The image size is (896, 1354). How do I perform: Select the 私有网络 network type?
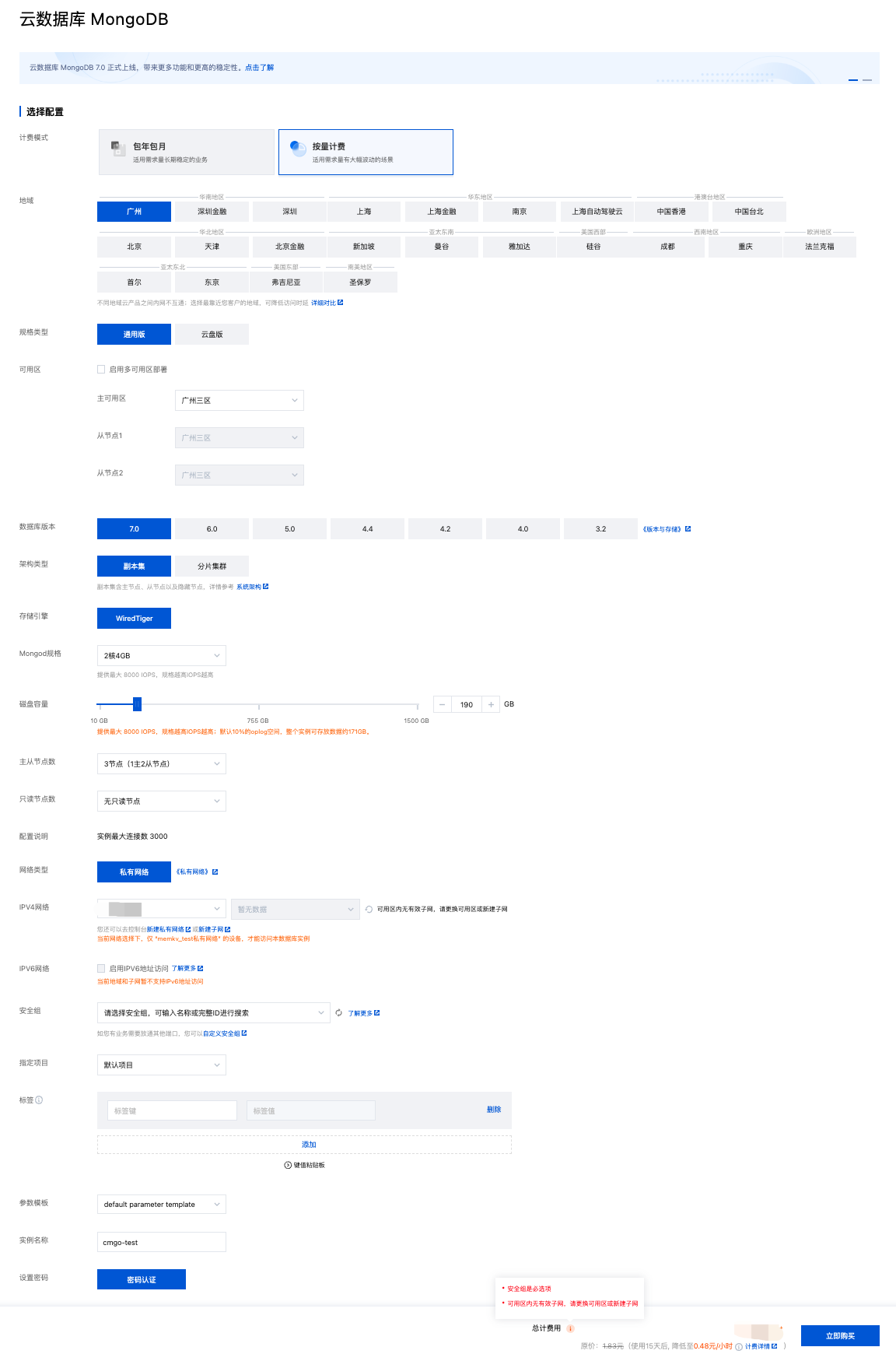tap(134, 872)
